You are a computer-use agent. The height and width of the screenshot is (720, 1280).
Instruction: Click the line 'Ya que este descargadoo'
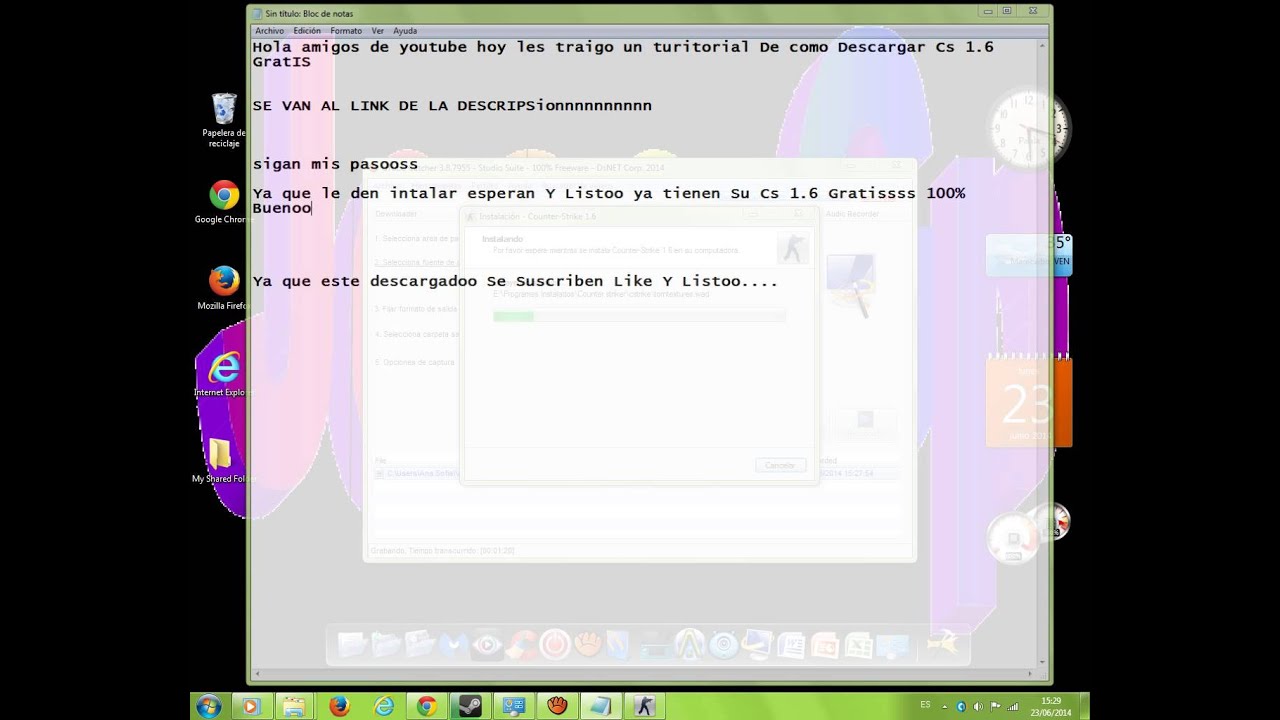(515, 281)
